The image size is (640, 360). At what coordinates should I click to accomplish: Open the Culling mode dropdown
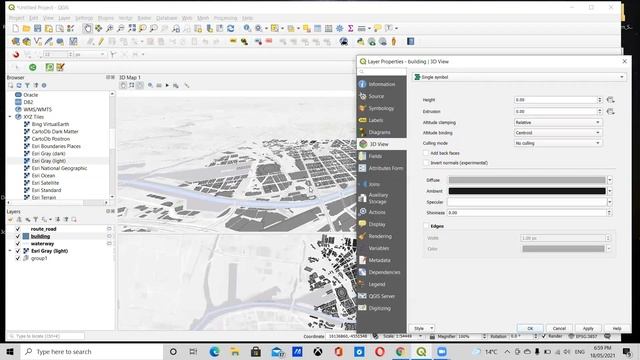click(x=558, y=143)
